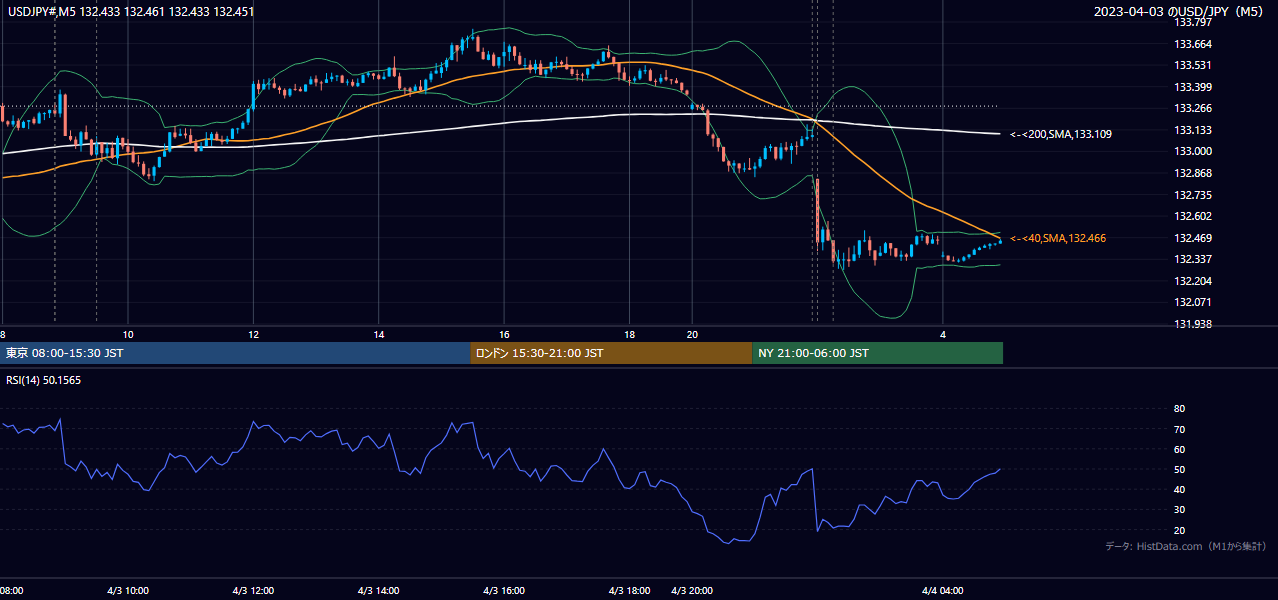
Task: Click hour label 20 under the price chart
Action: [x=692, y=335]
